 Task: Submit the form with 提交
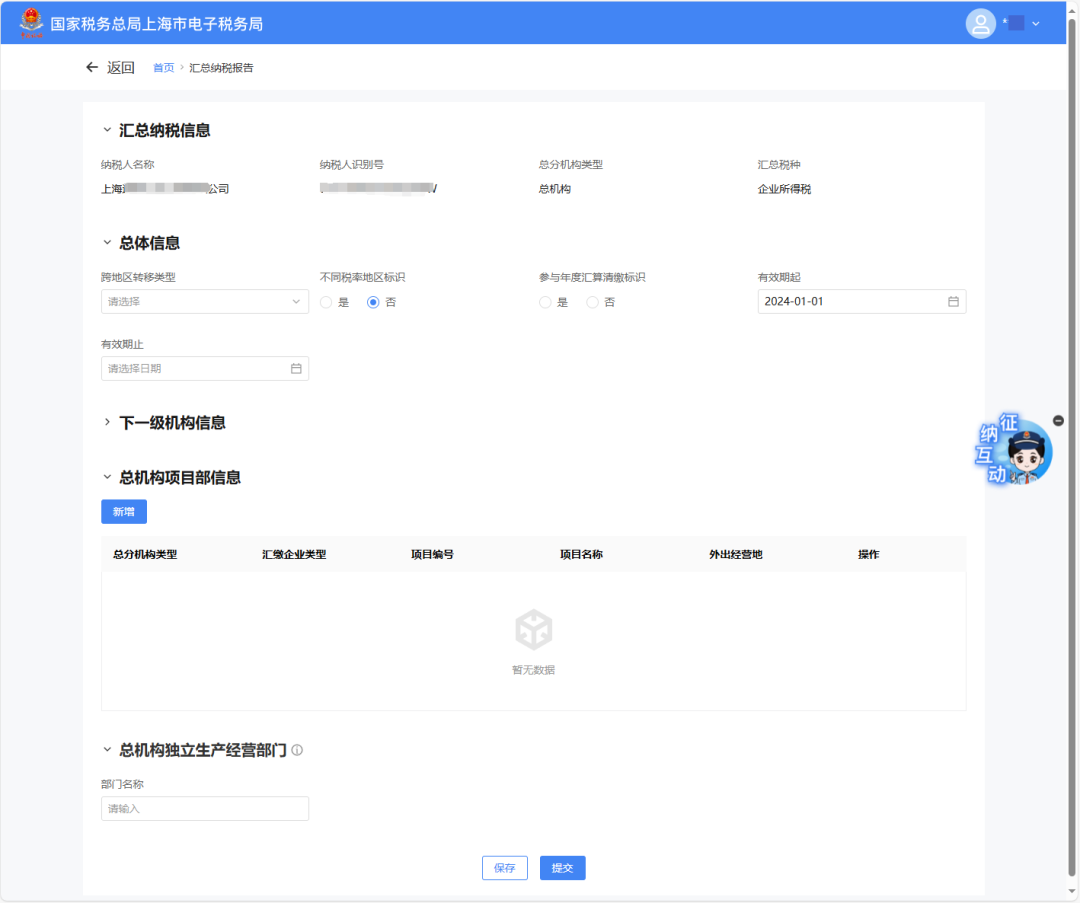point(562,868)
